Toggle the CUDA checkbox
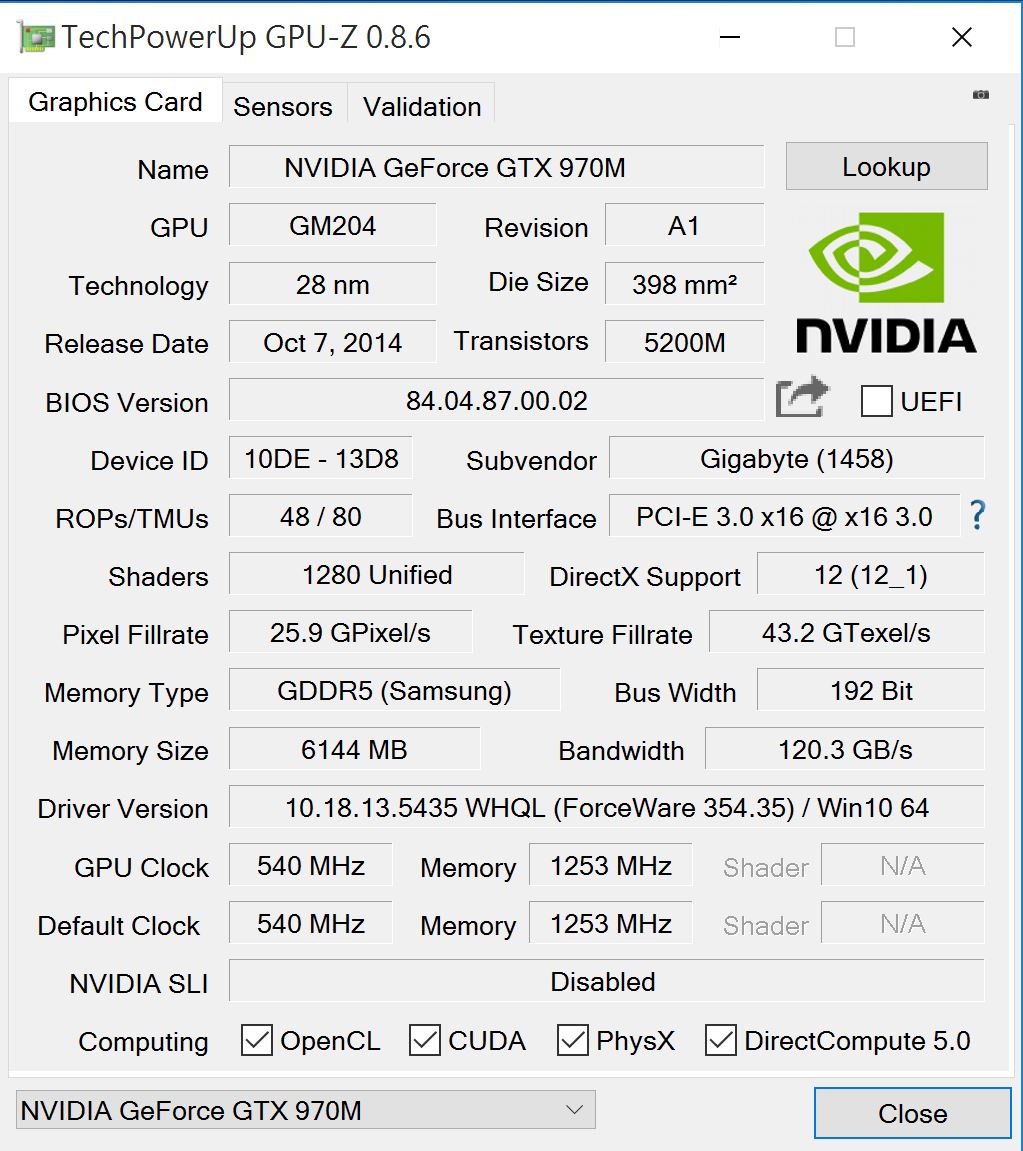The height and width of the screenshot is (1151, 1023). (x=425, y=1041)
